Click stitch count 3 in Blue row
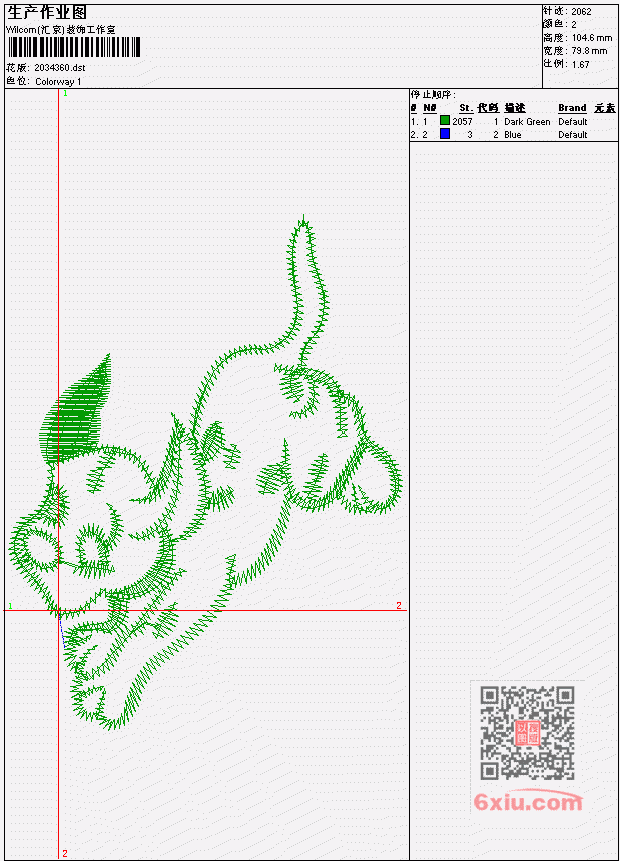This screenshot has height=861, width=620. point(470,135)
